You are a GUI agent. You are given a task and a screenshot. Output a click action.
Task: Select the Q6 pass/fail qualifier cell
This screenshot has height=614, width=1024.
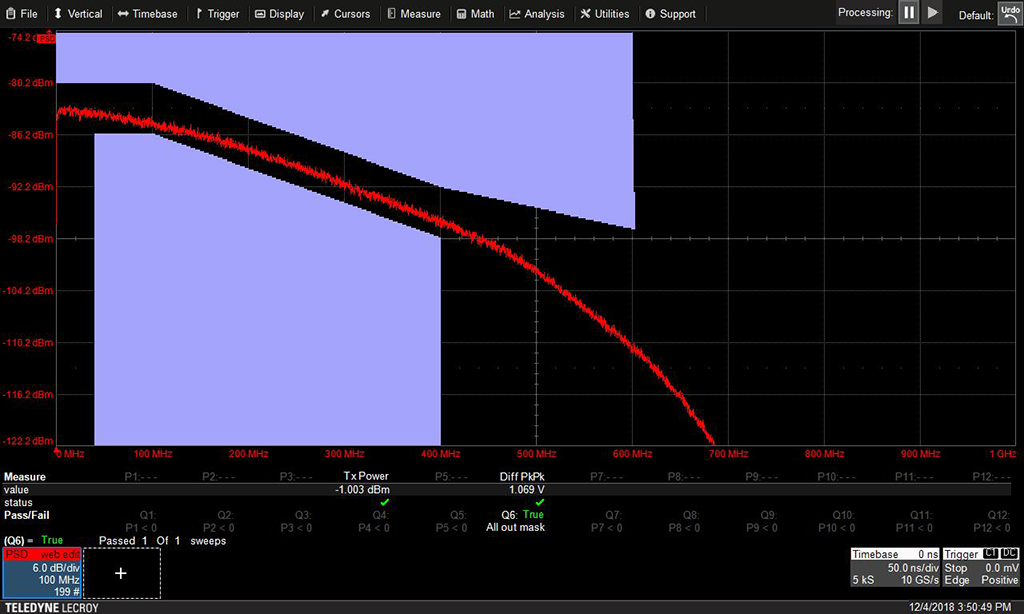(x=515, y=521)
